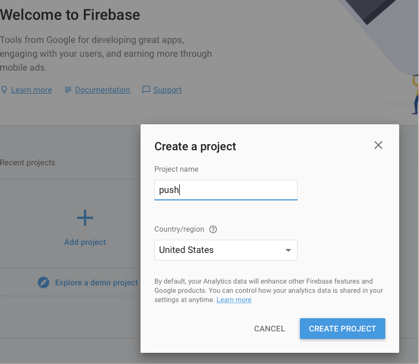Open the Documentation link
This screenshot has width=419, height=364.
pos(102,90)
